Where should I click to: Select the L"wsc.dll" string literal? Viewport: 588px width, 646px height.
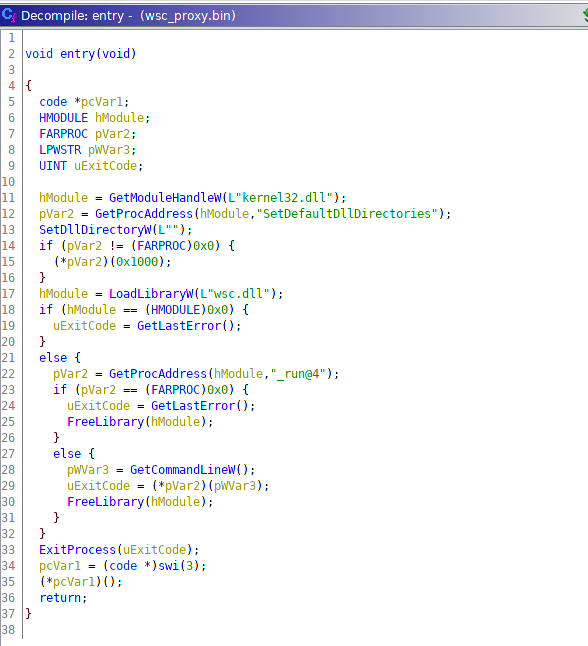[235, 294]
